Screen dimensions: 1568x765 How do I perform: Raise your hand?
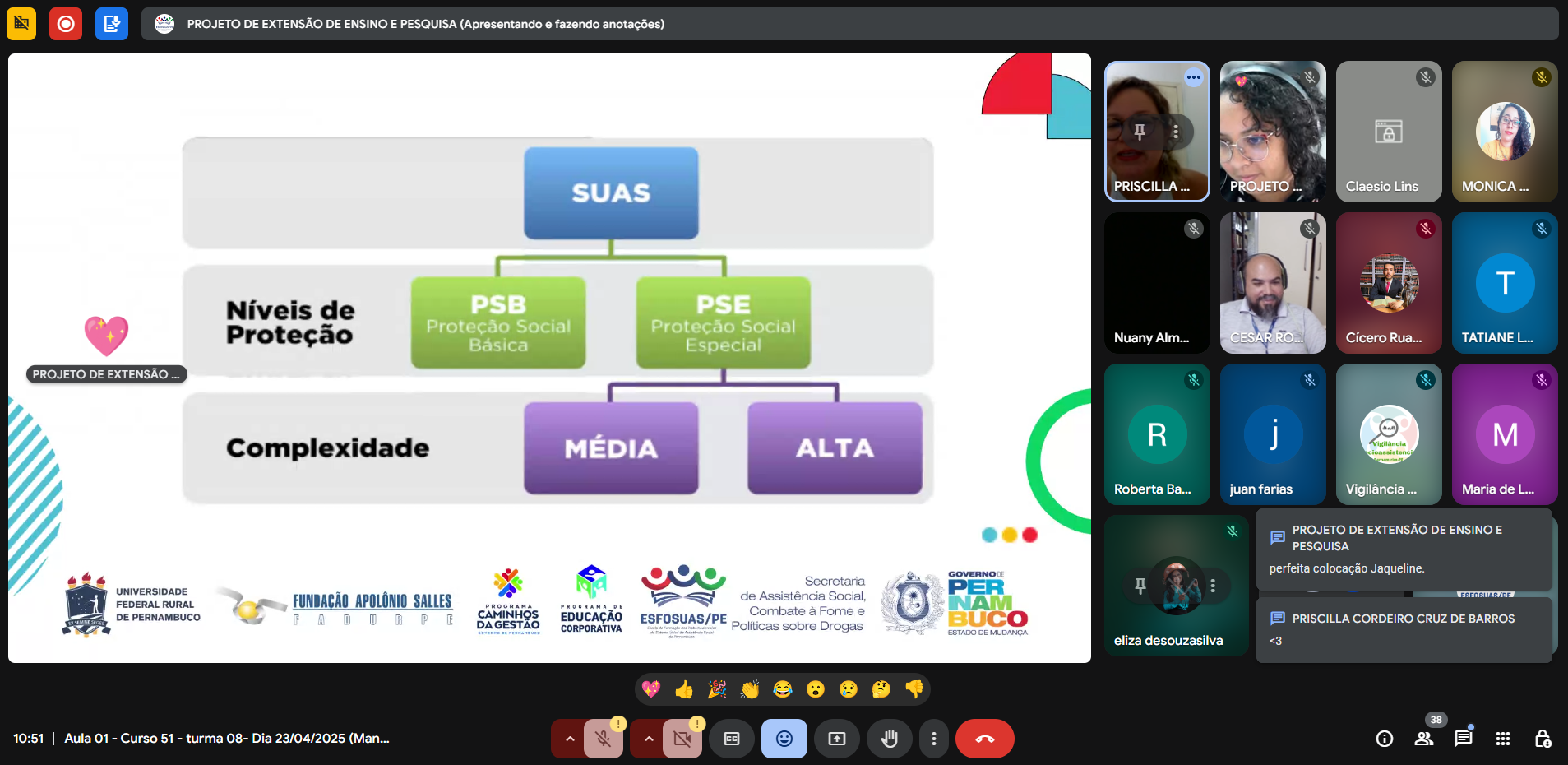pyautogui.click(x=889, y=739)
